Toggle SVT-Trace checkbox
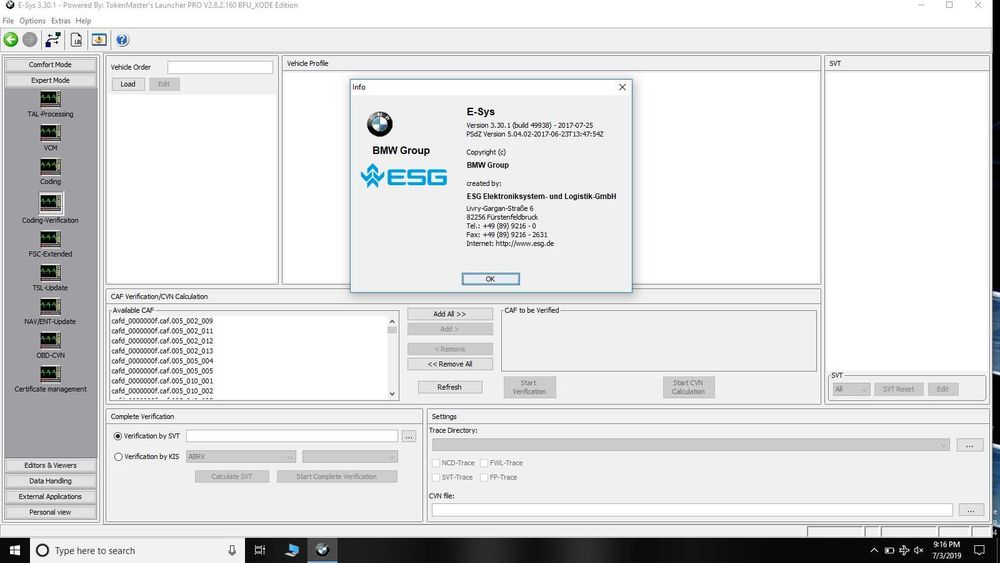1000x563 pixels. click(x=436, y=477)
